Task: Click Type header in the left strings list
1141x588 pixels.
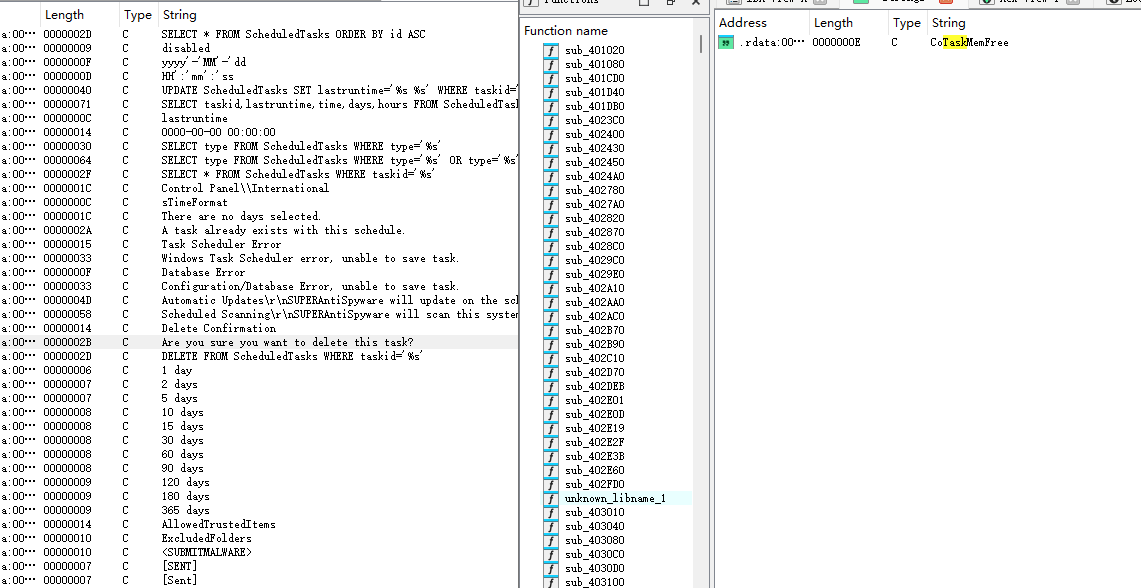Action: pyautogui.click(x=138, y=15)
